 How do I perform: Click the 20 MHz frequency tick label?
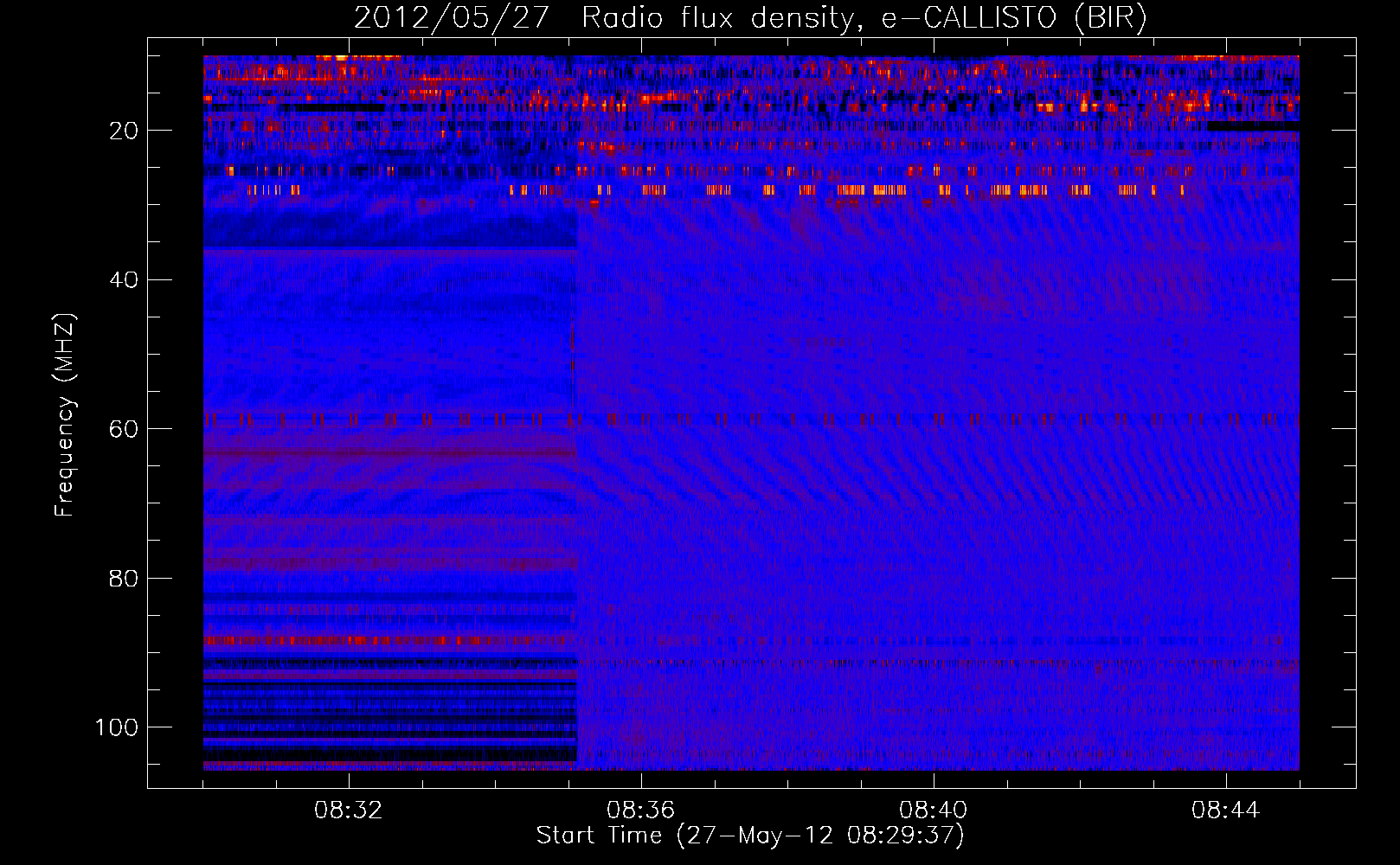pos(124,131)
